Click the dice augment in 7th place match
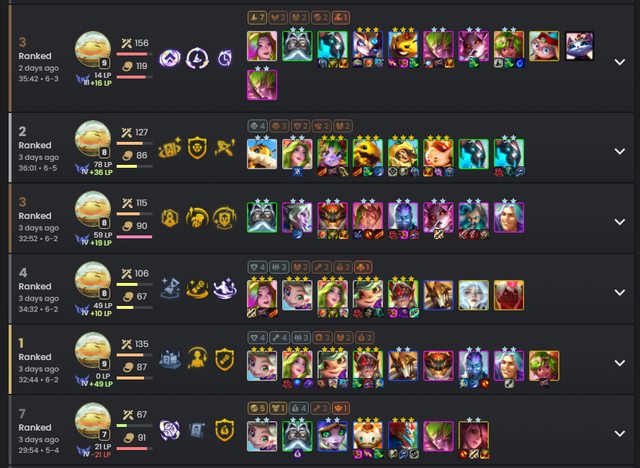The image size is (640, 468). (x=169, y=430)
